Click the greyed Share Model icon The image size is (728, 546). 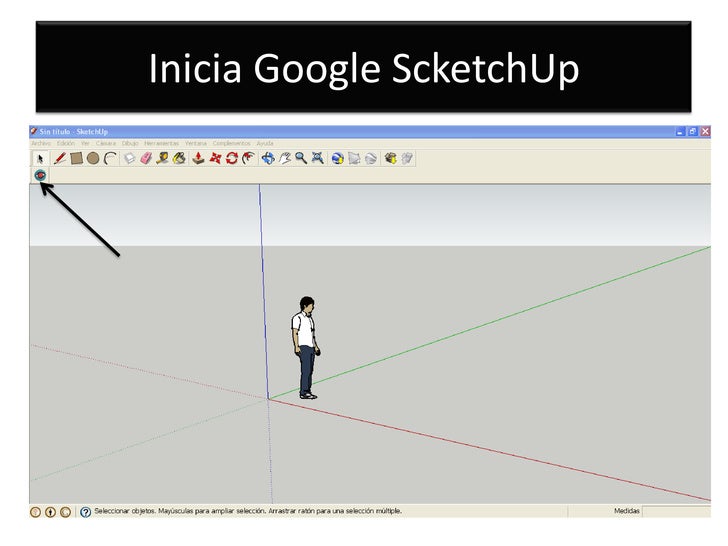click(x=407, y=159)
